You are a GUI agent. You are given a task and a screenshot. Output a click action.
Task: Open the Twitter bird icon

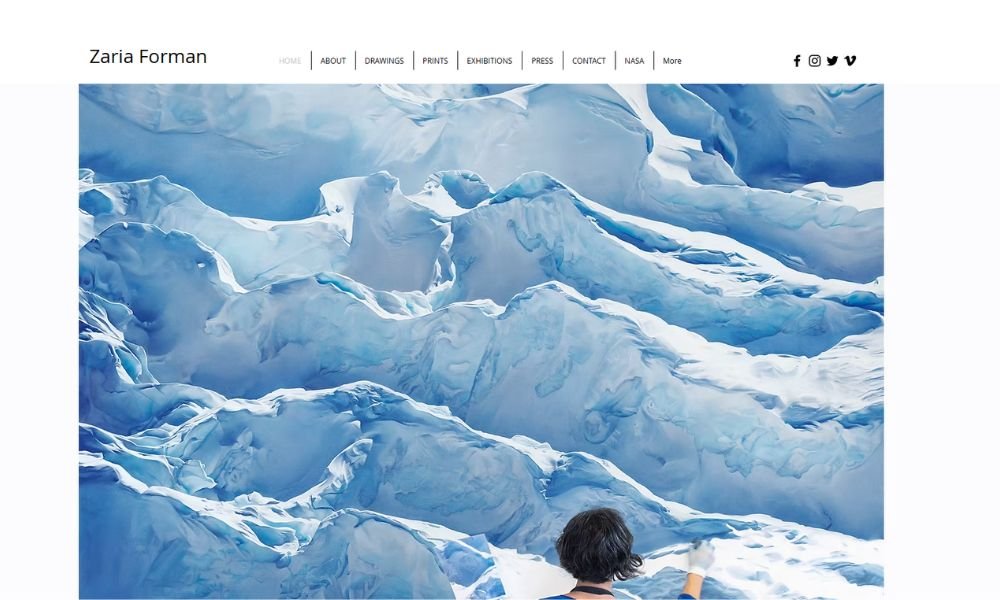tap(832, 61)
